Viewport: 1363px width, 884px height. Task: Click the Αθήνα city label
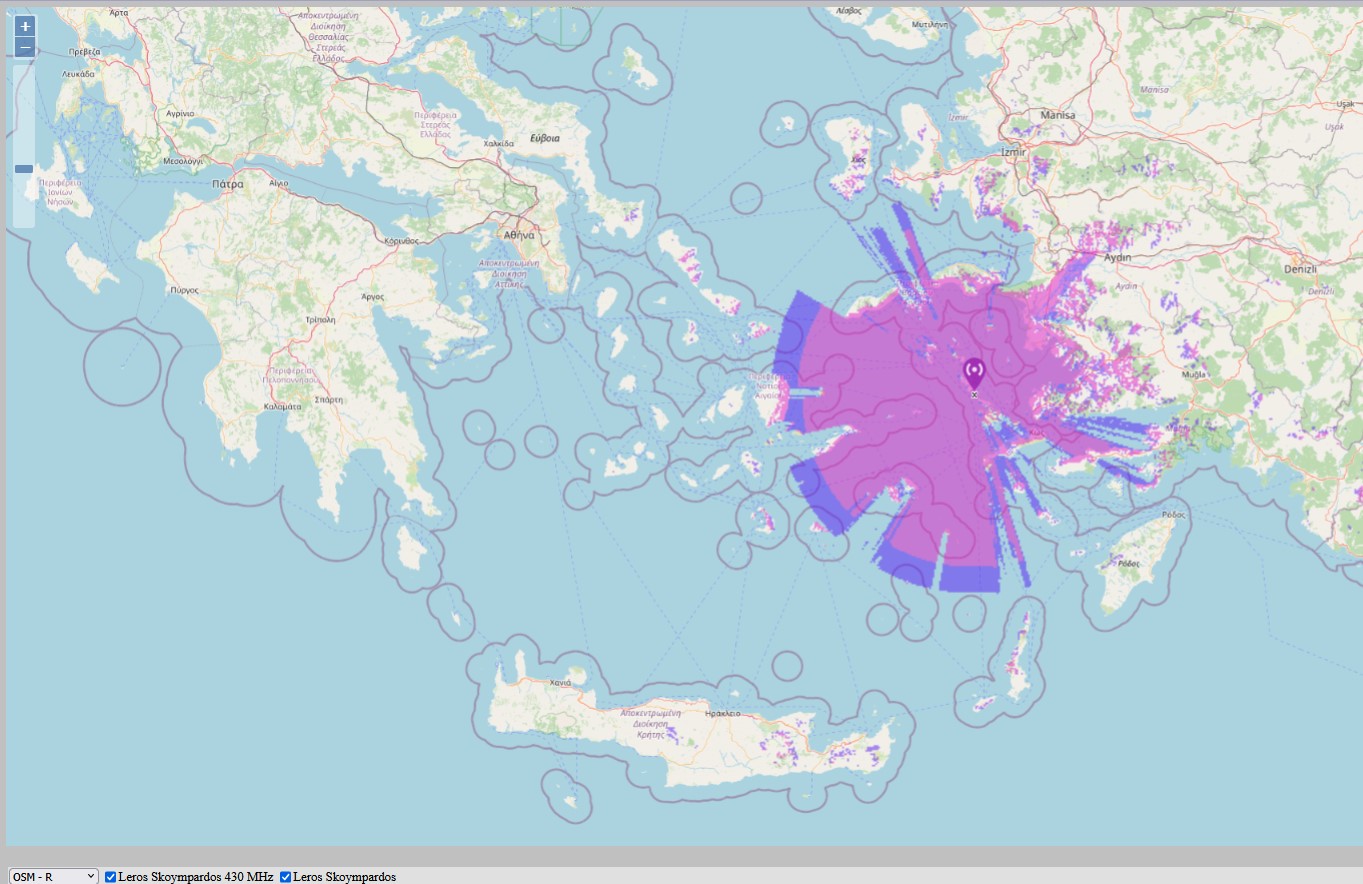tap(520, 235)
